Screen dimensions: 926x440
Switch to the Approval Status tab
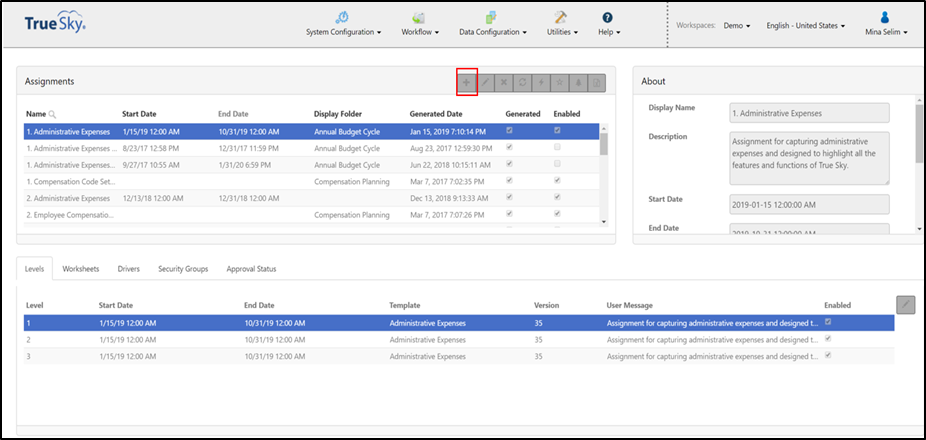point(251,269)
